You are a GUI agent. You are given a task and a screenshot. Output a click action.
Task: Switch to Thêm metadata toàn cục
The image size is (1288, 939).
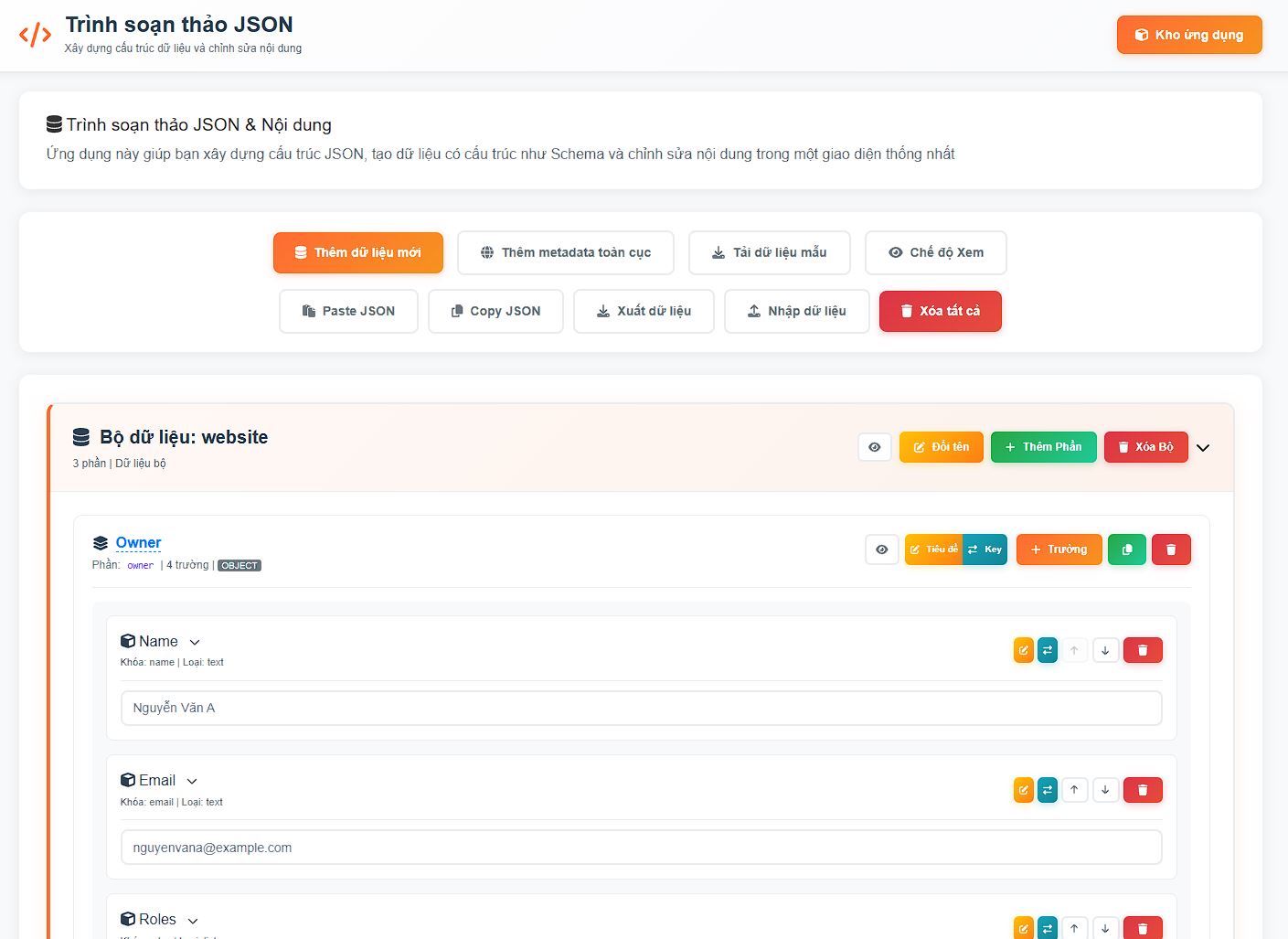565,252
